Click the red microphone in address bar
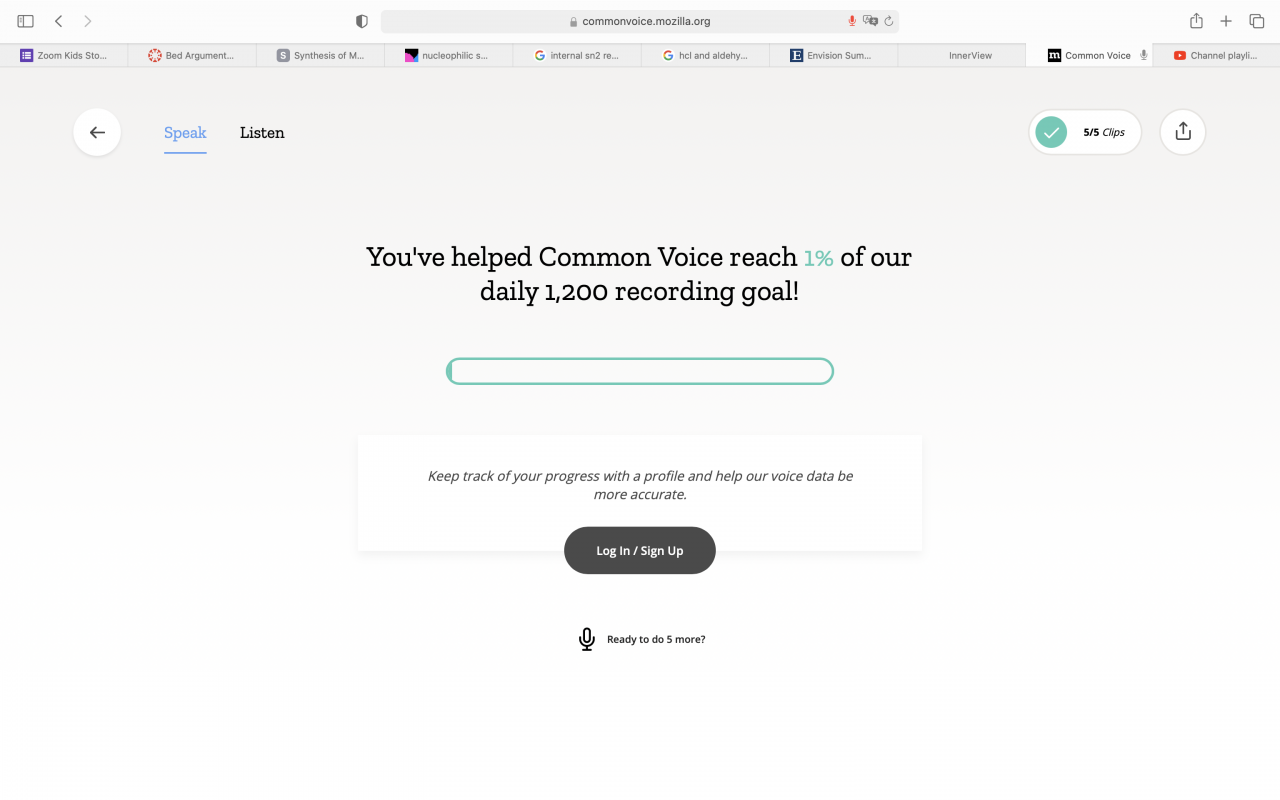The width and height of the screenshot is (1280, 800). click(852, 21)
